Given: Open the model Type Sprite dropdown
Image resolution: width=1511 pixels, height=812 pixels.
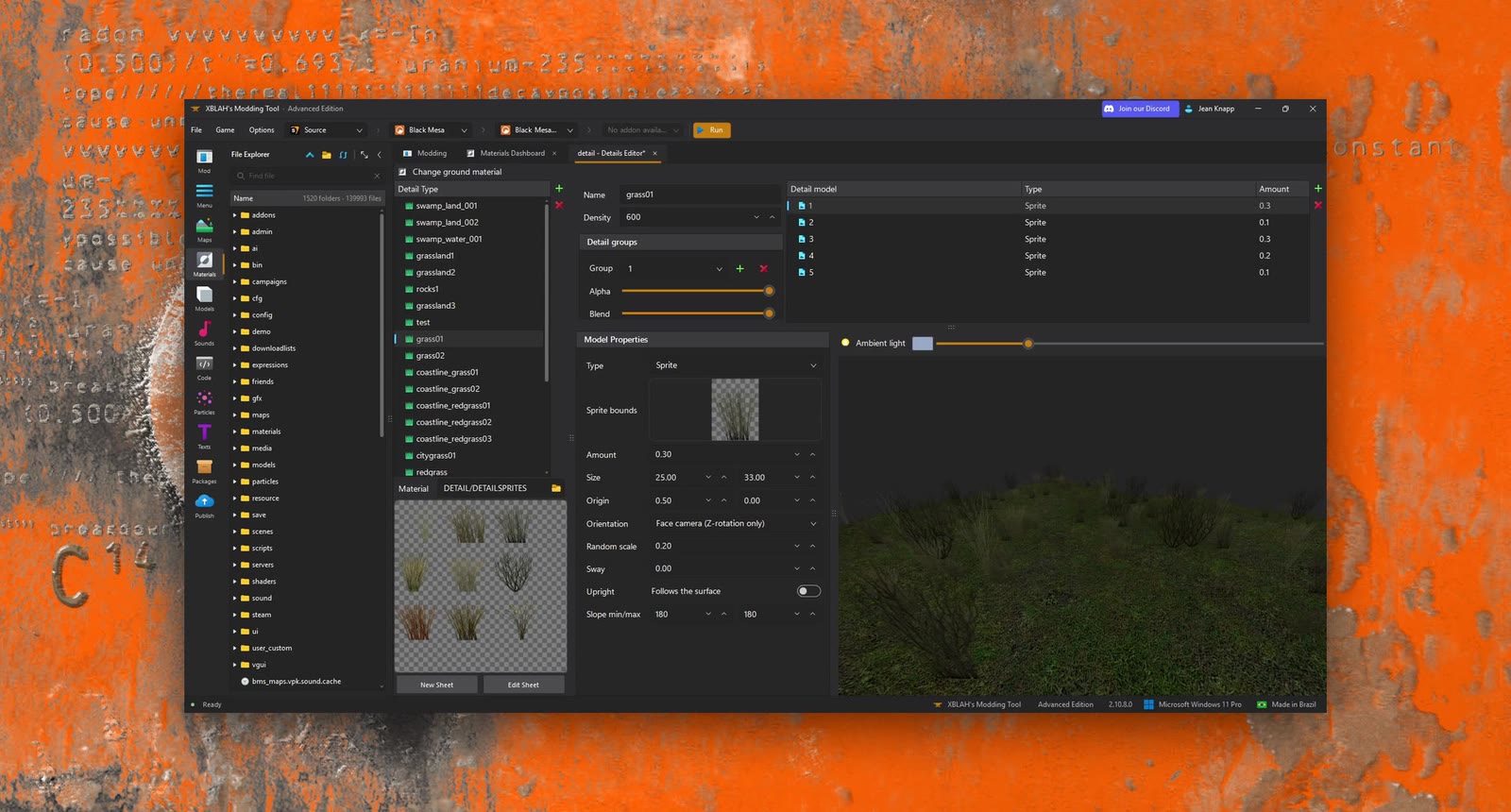Looking at the screenshot, I should (735, 365).
